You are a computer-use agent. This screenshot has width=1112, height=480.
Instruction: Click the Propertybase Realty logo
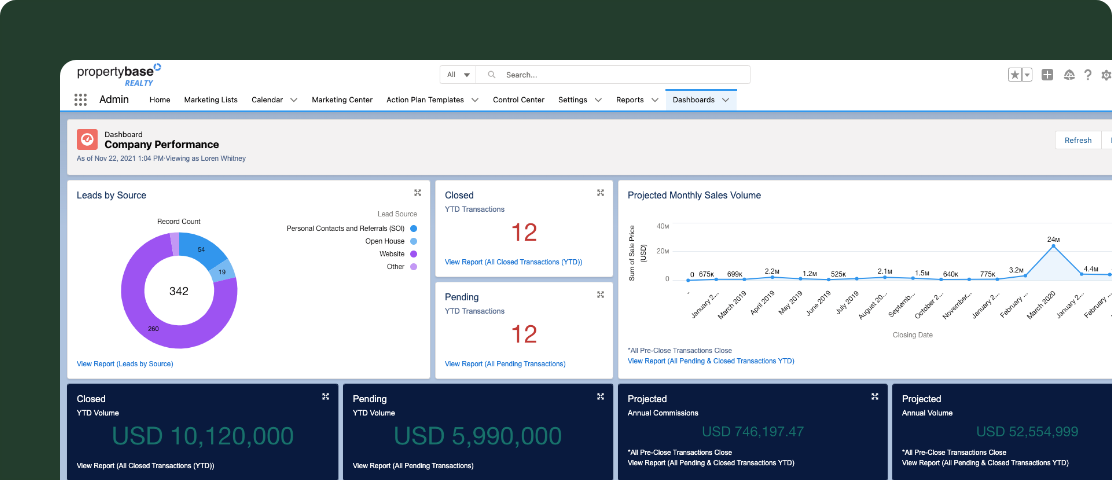coord(119,75)
